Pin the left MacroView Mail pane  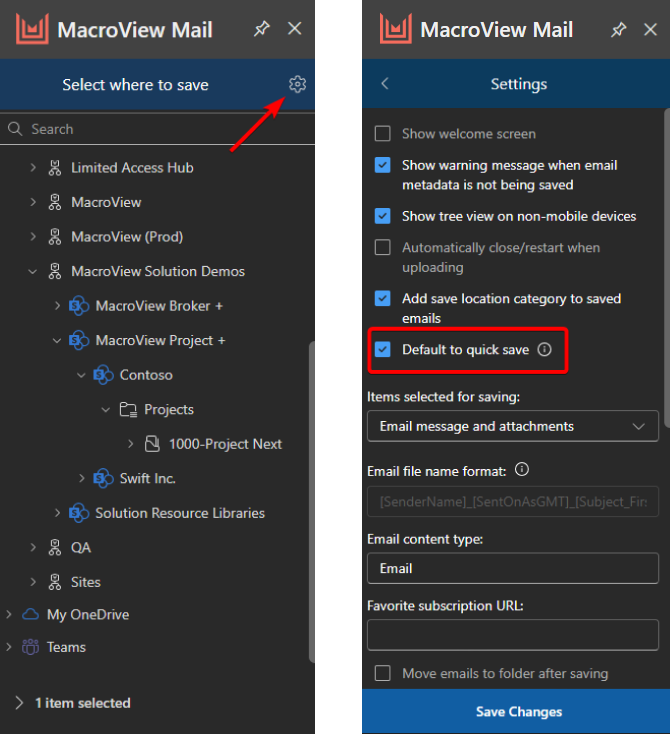pos(262,29)
